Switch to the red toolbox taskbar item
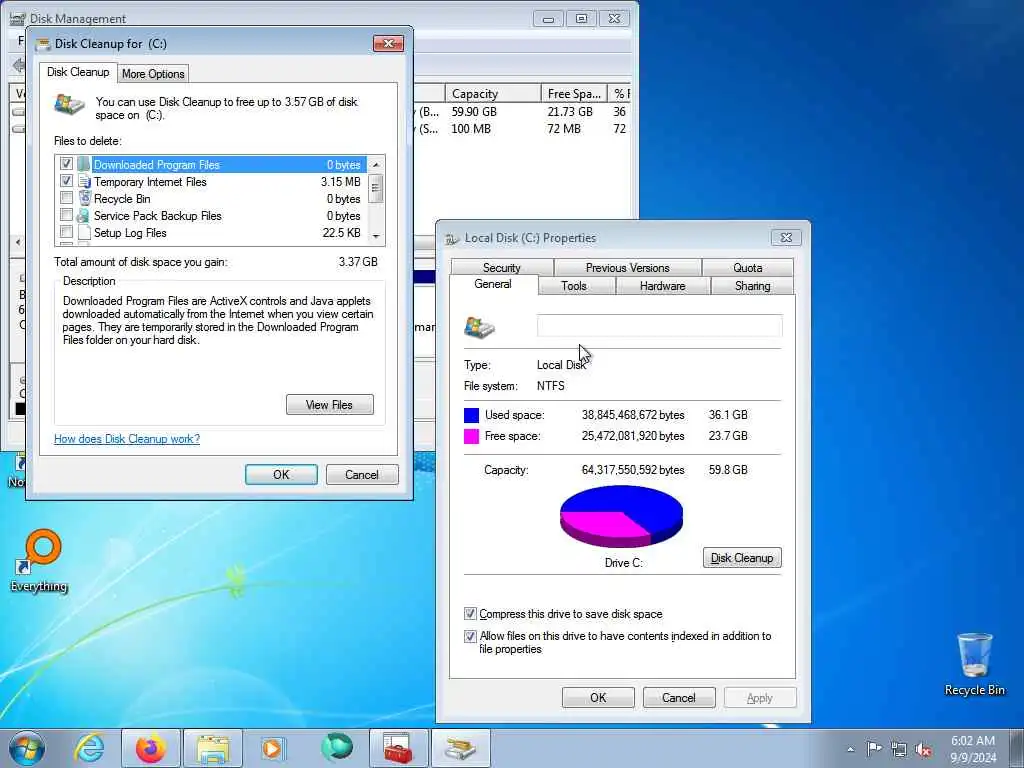Viewport: 1024px width, 768px height. (x=398, y=748)
